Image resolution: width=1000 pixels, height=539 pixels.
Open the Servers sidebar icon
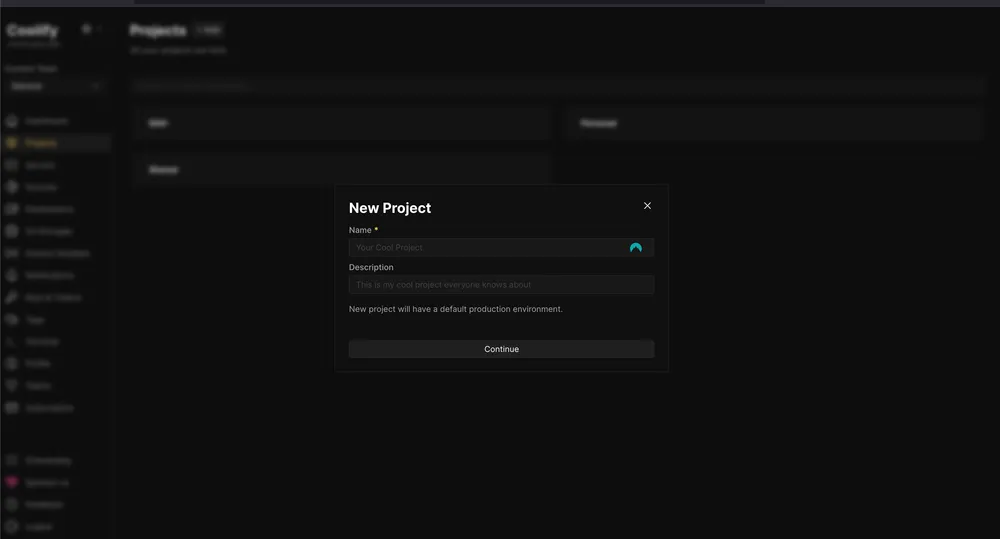[12, 165]
